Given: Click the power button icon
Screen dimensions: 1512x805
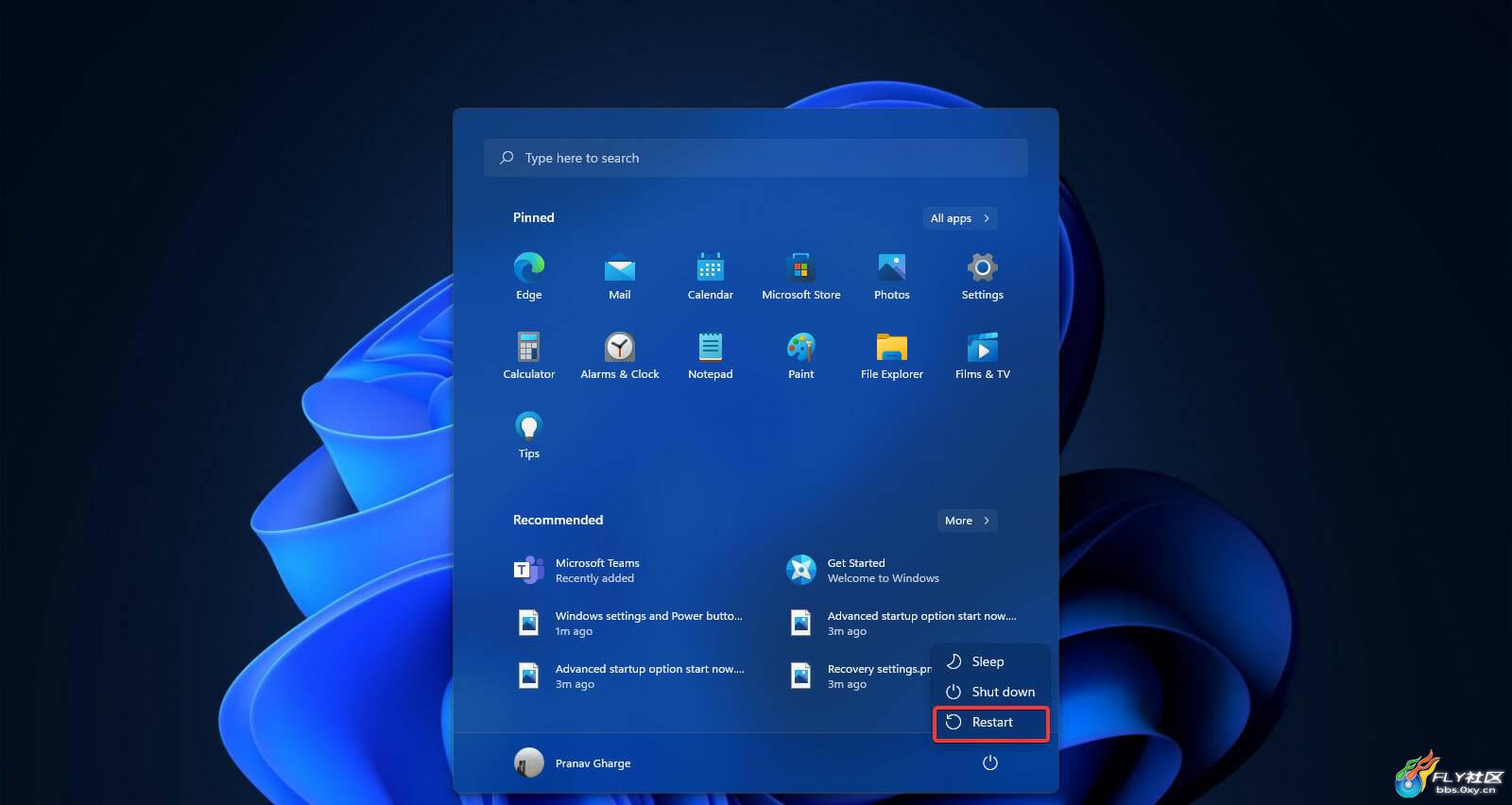Looking at the screenshot, I should (x=989, y=762).
